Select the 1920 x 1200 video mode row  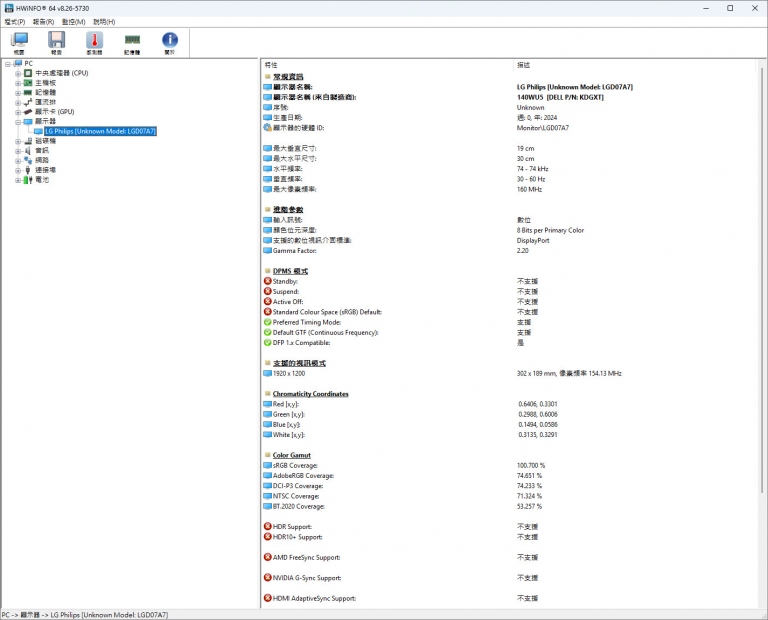tap(509, 373)
